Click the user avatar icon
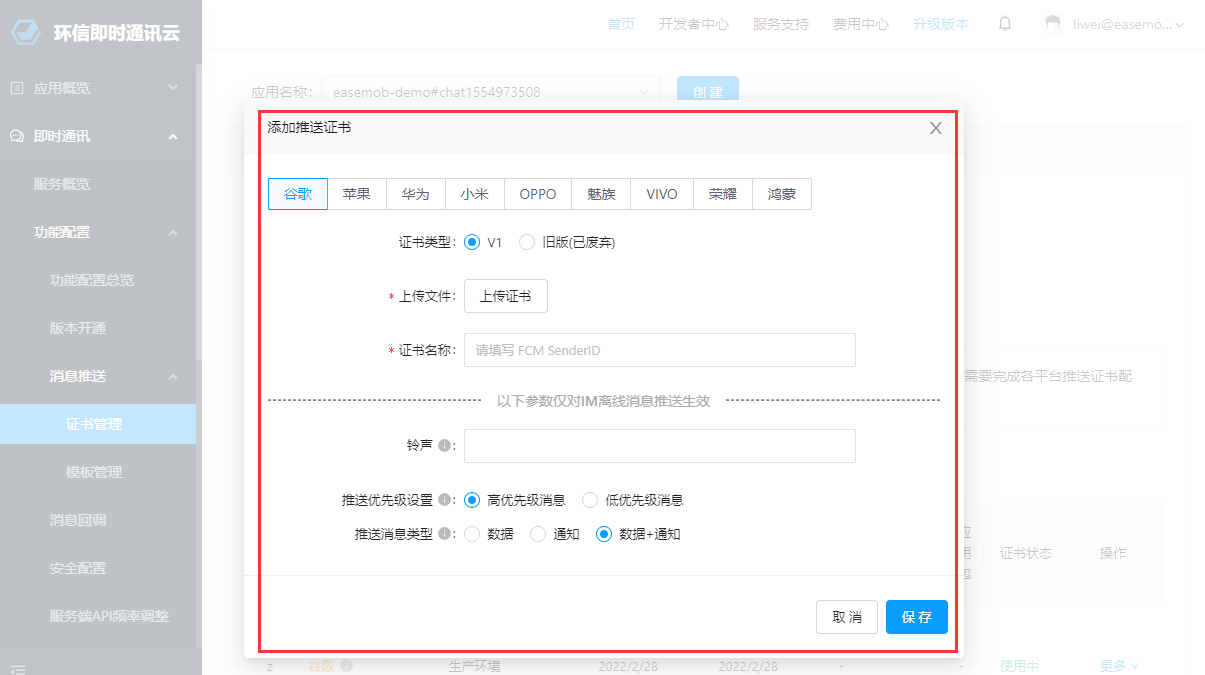1205x675 pixels. (x=1051, y=24)
